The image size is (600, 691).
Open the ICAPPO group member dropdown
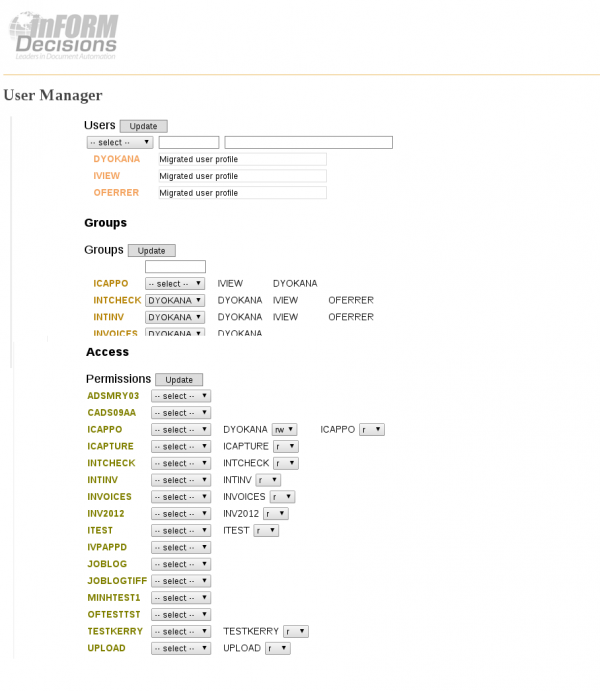coord(175,284)
